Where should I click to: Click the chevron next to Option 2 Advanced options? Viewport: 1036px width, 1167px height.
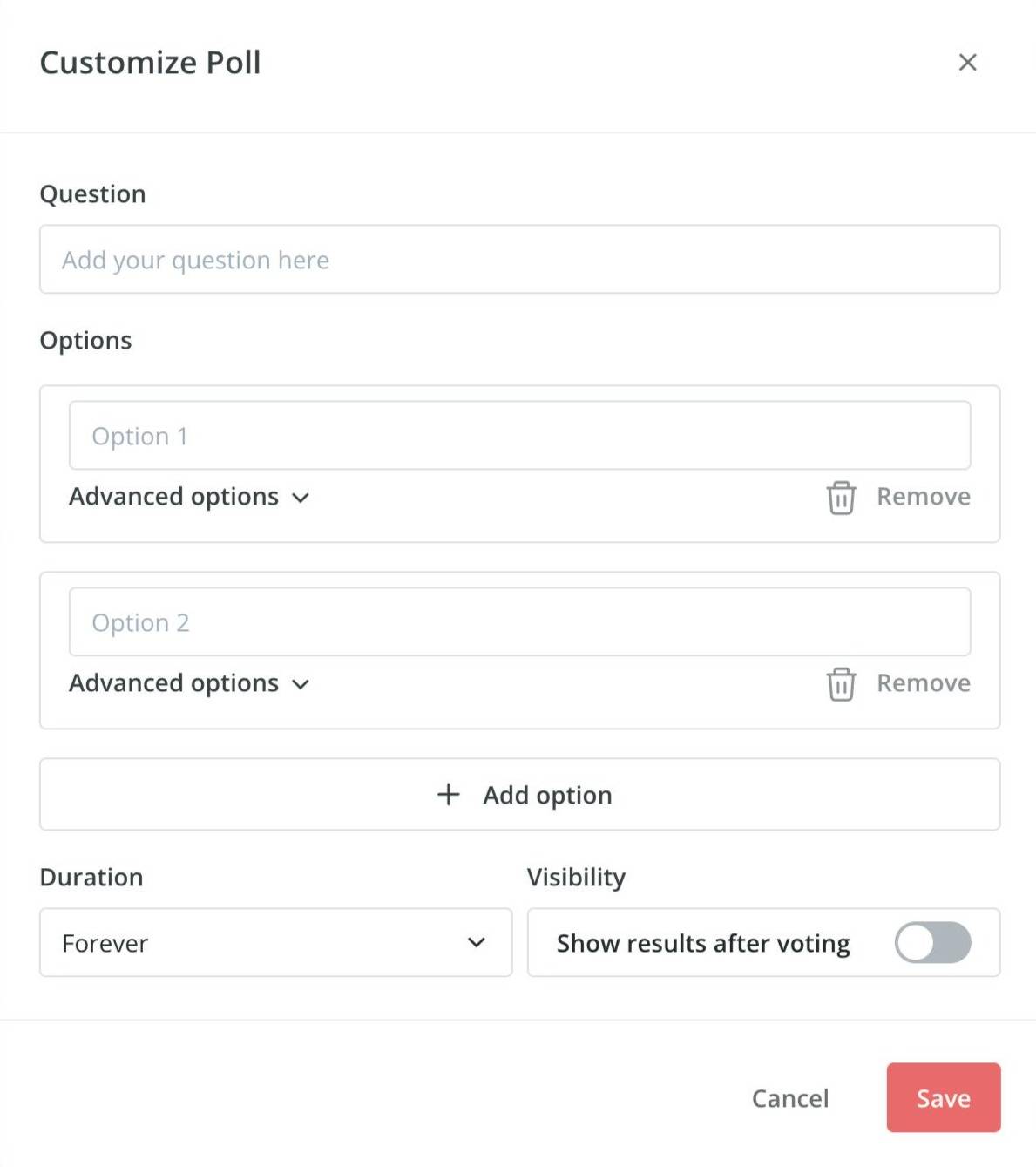tap(301, 684)
